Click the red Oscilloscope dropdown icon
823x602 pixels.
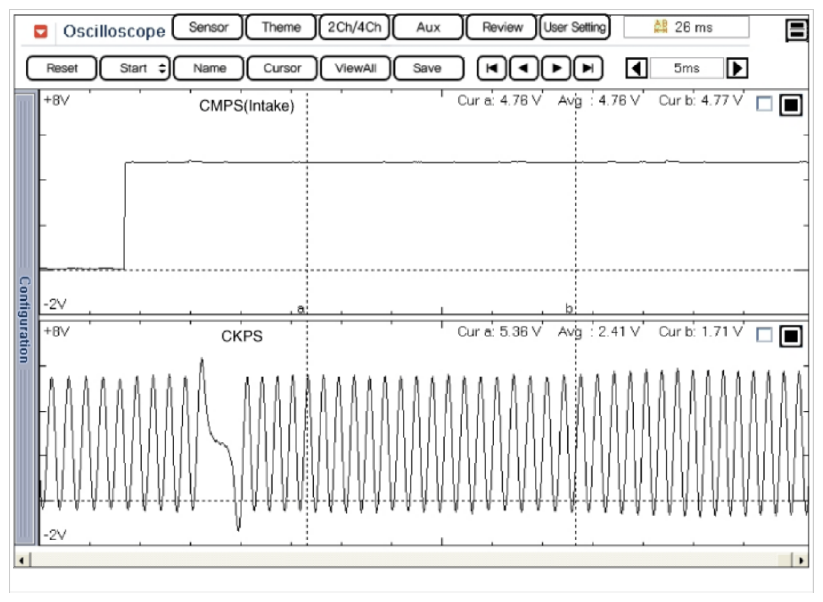pyautogui.click(x=41, y=31)
